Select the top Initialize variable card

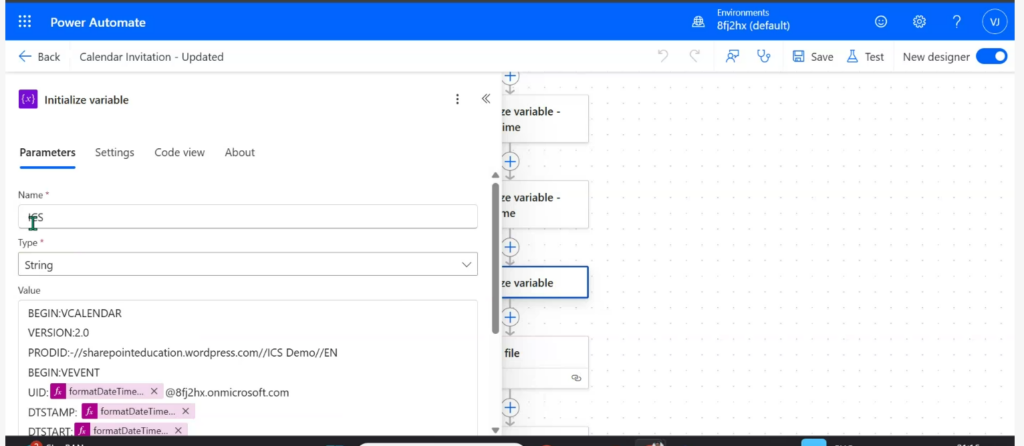pyautogui.click(x=545, y=119)
